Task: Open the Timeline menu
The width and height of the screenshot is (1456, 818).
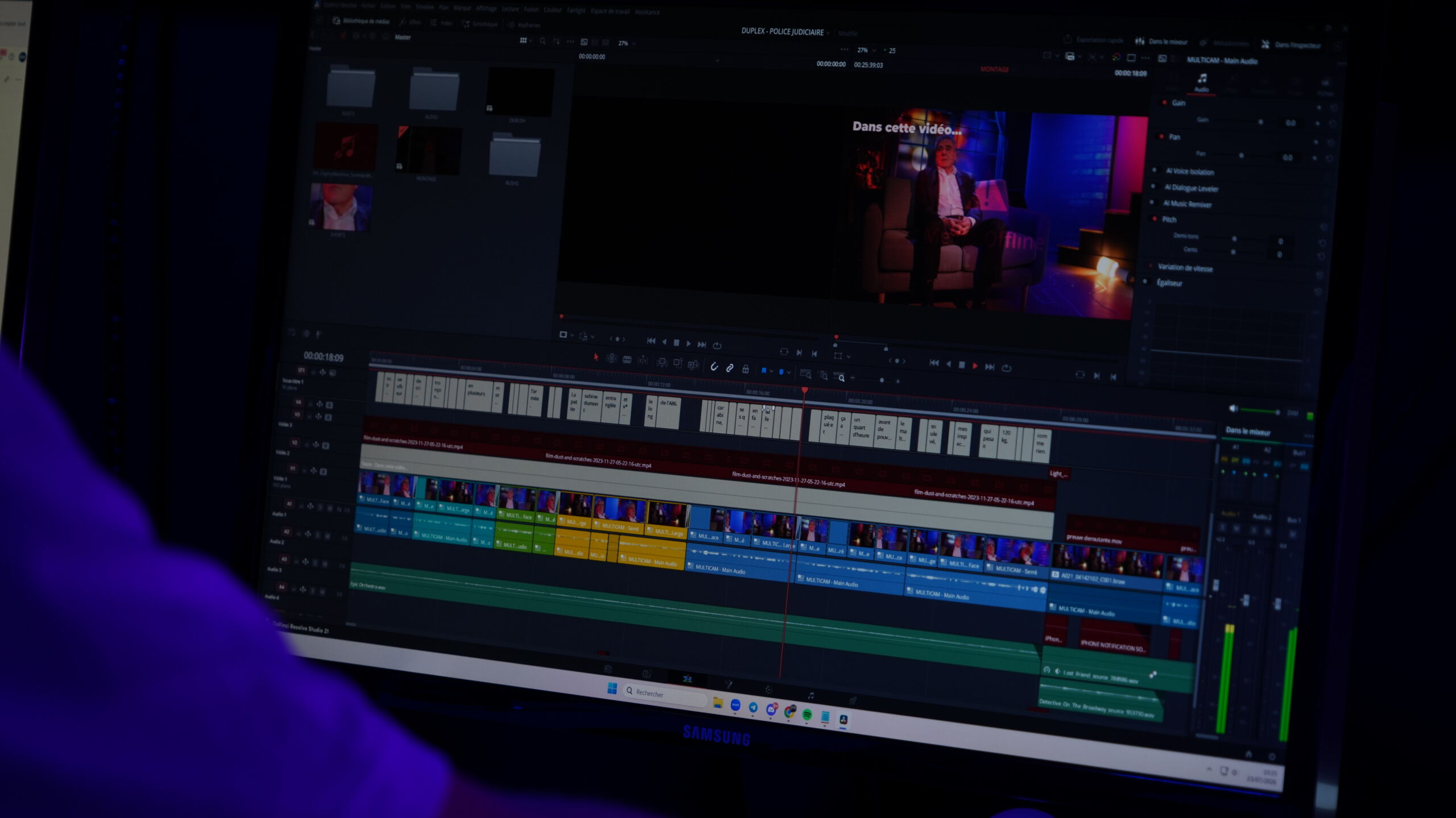Action: point(424,7)
